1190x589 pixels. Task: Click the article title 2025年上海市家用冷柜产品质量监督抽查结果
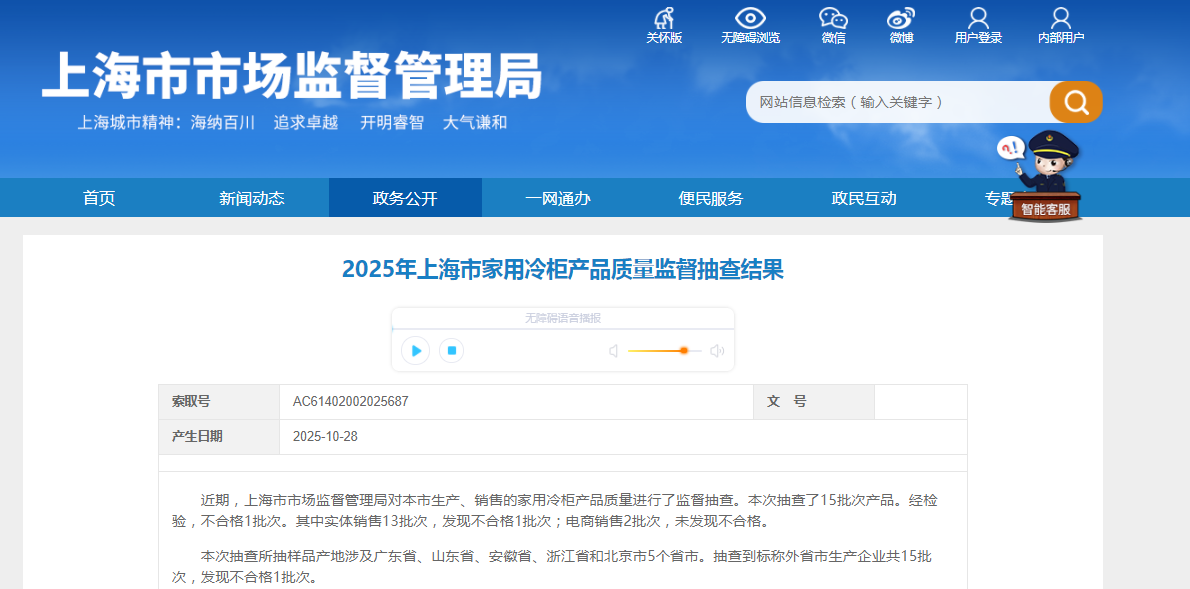tap(562, 269)
